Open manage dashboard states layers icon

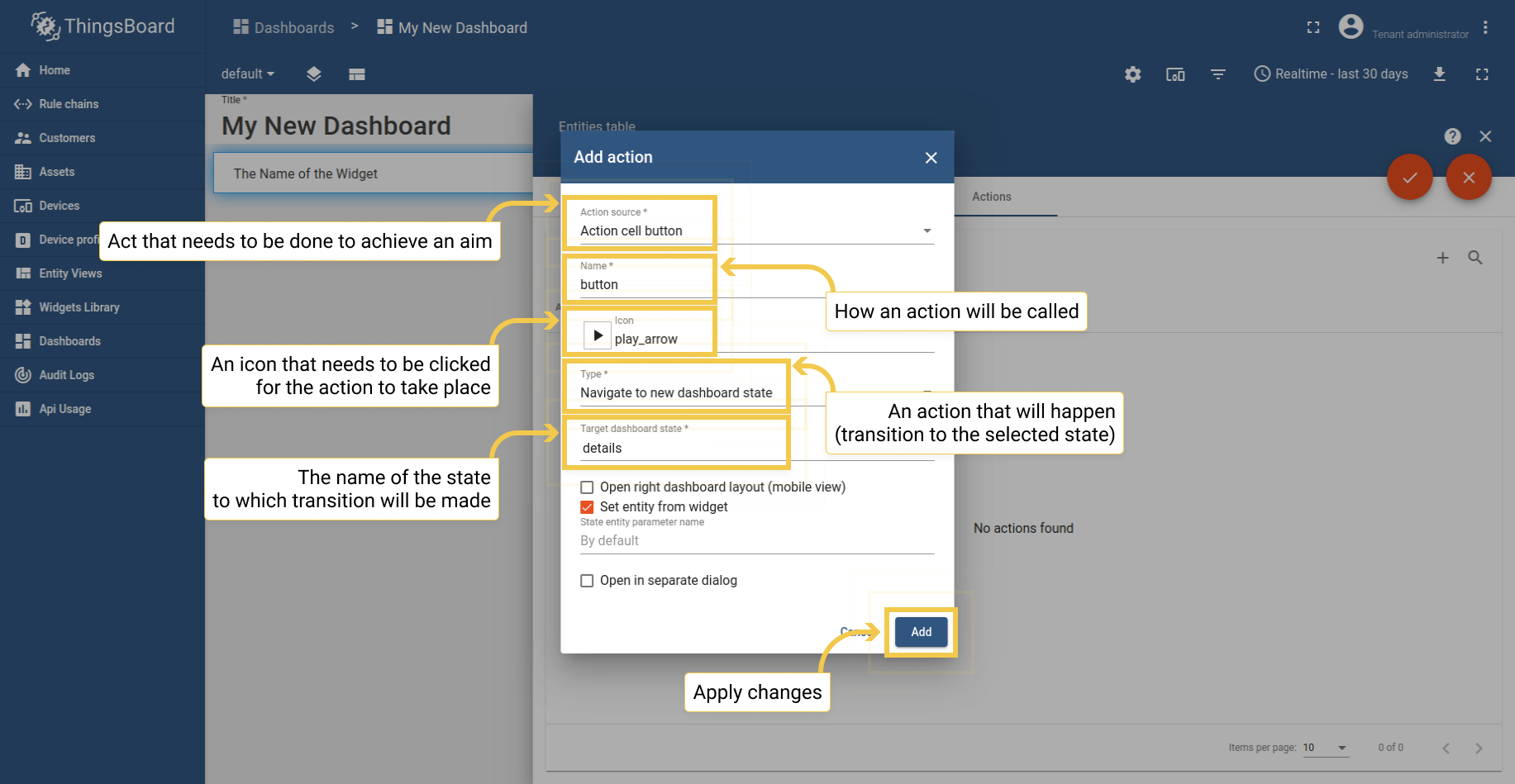(313, 74)
